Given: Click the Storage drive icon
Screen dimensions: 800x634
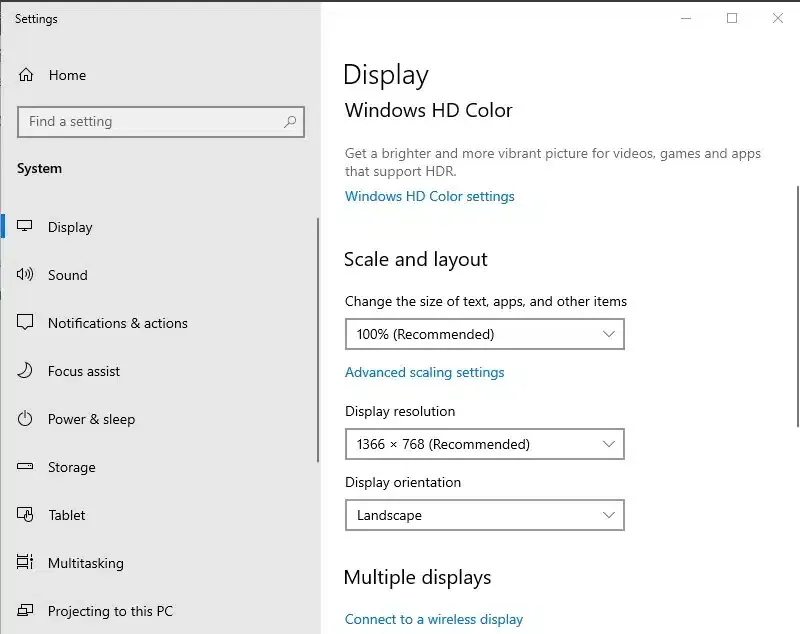Looking at the screenshot, I should click(x=24, y=467).
